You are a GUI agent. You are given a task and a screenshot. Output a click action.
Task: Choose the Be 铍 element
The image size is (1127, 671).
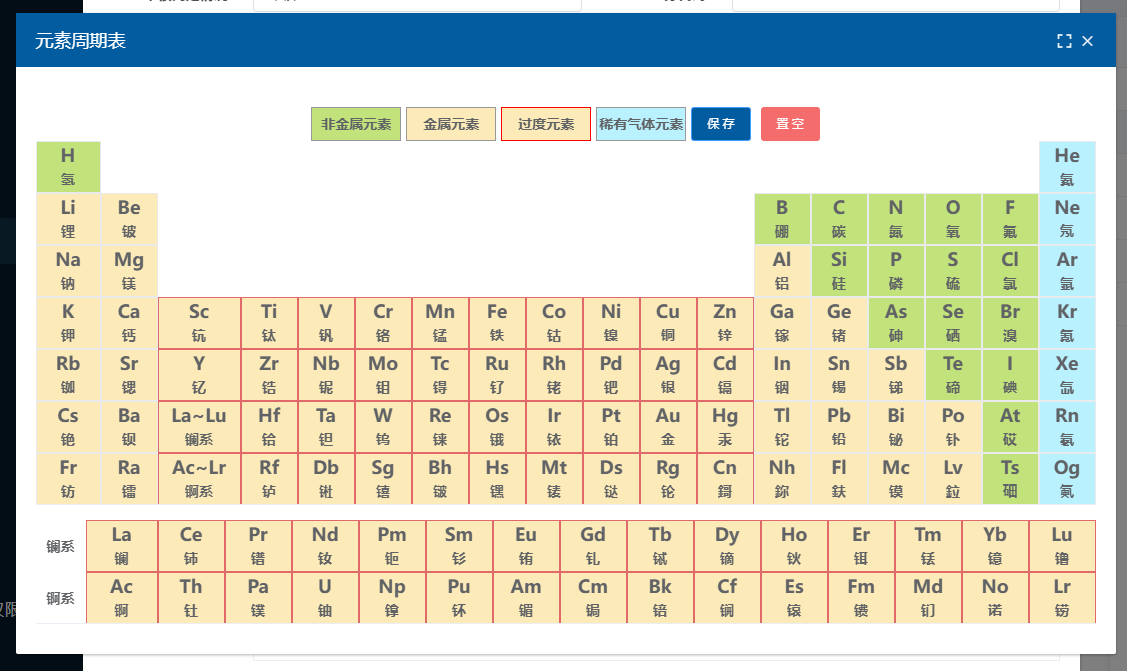(129, 218)
